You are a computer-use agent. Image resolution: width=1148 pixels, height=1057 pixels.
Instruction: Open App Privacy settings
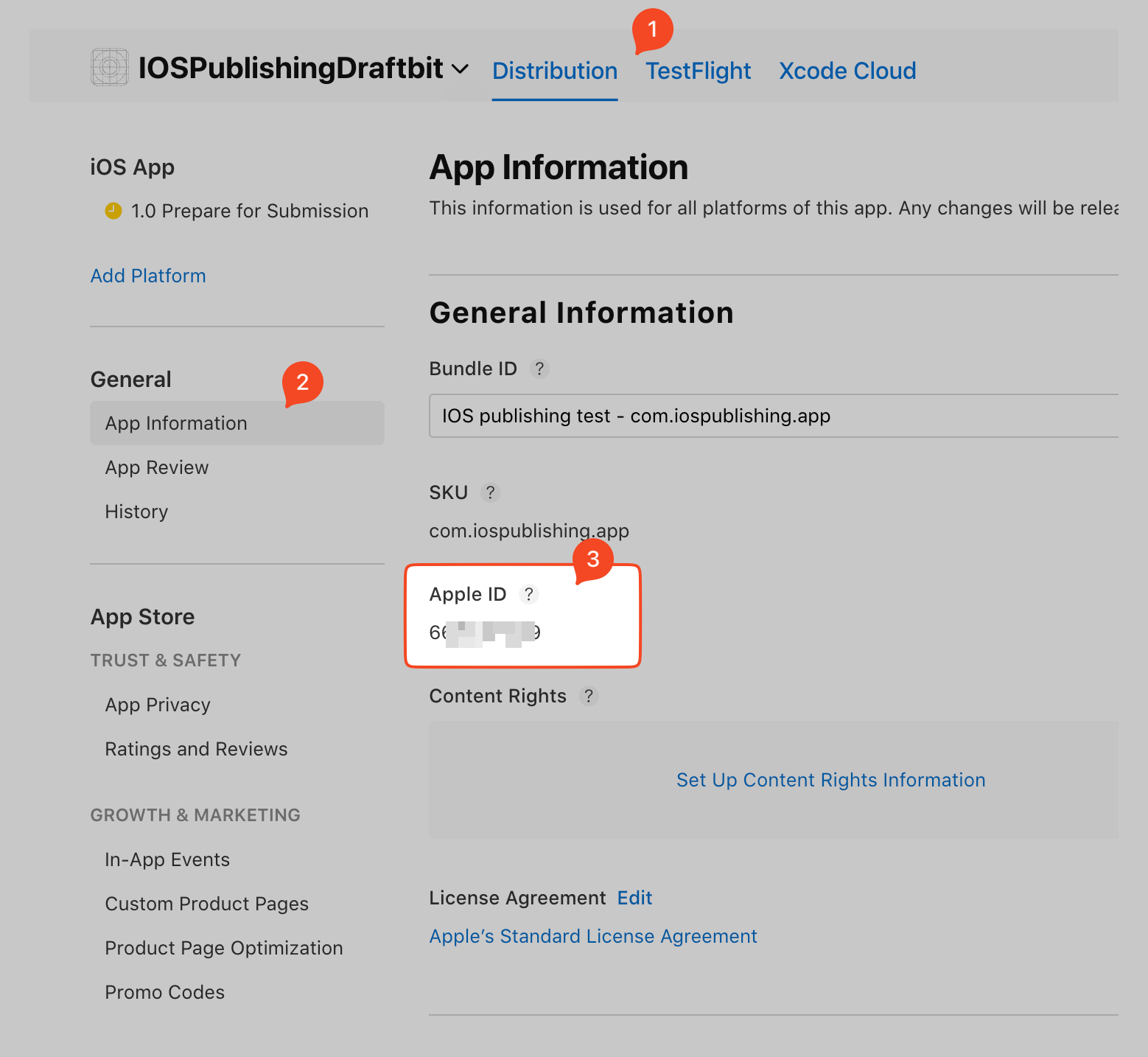coord(158,705)
